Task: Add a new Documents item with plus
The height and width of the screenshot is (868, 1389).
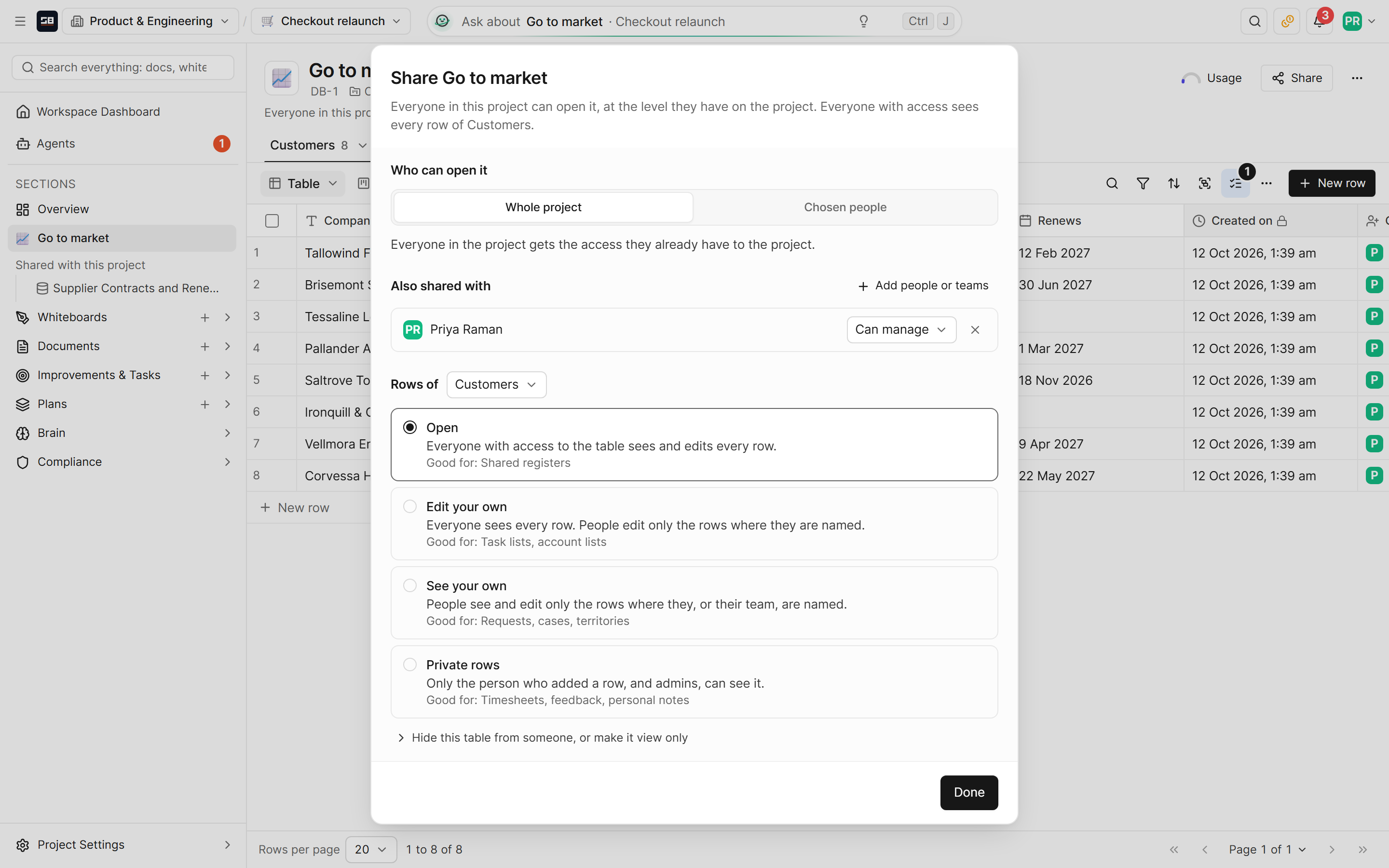Action: pos(205,346)
